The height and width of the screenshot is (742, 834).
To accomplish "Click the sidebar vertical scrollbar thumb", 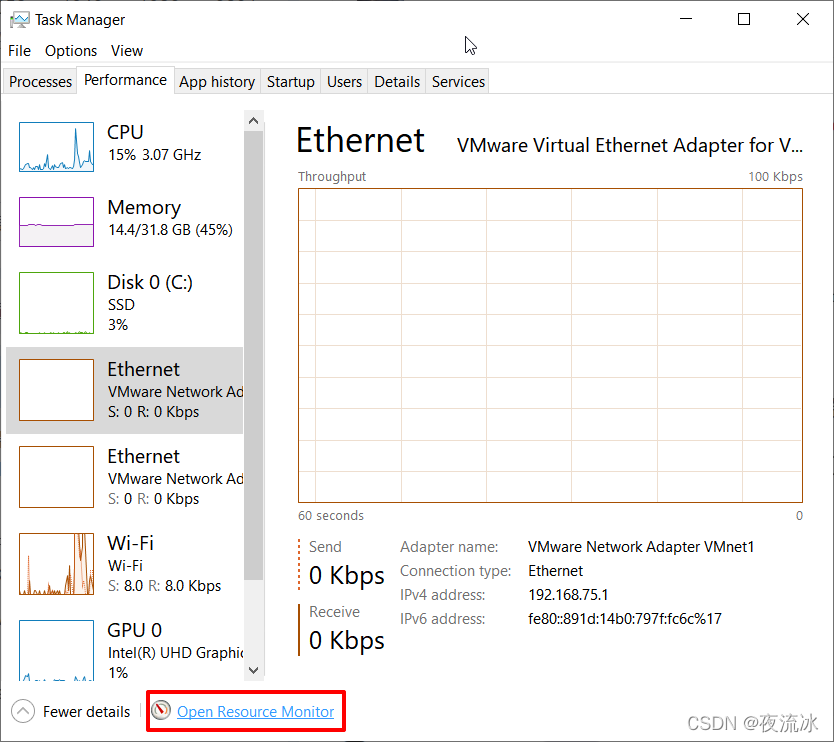I will click(254, 355).
